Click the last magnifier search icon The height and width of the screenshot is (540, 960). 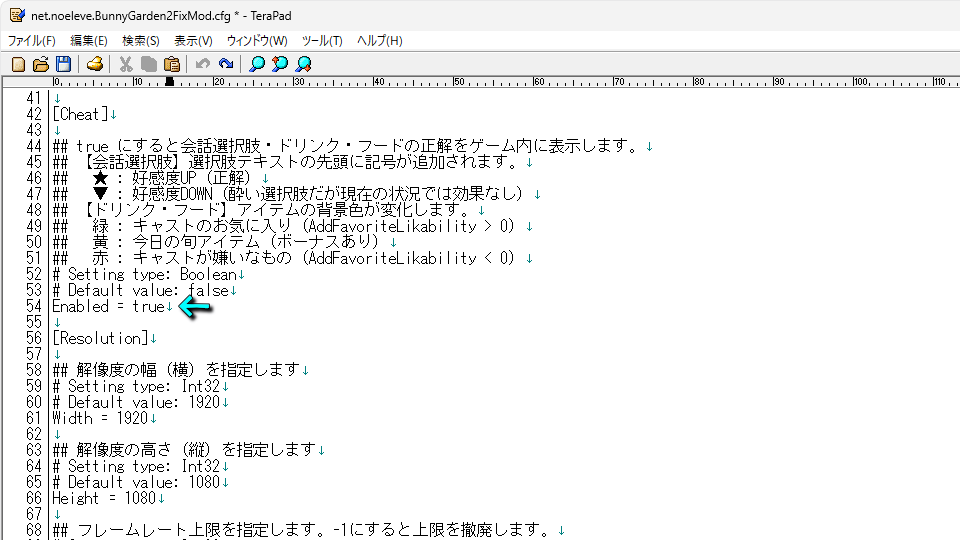point(303,64)
